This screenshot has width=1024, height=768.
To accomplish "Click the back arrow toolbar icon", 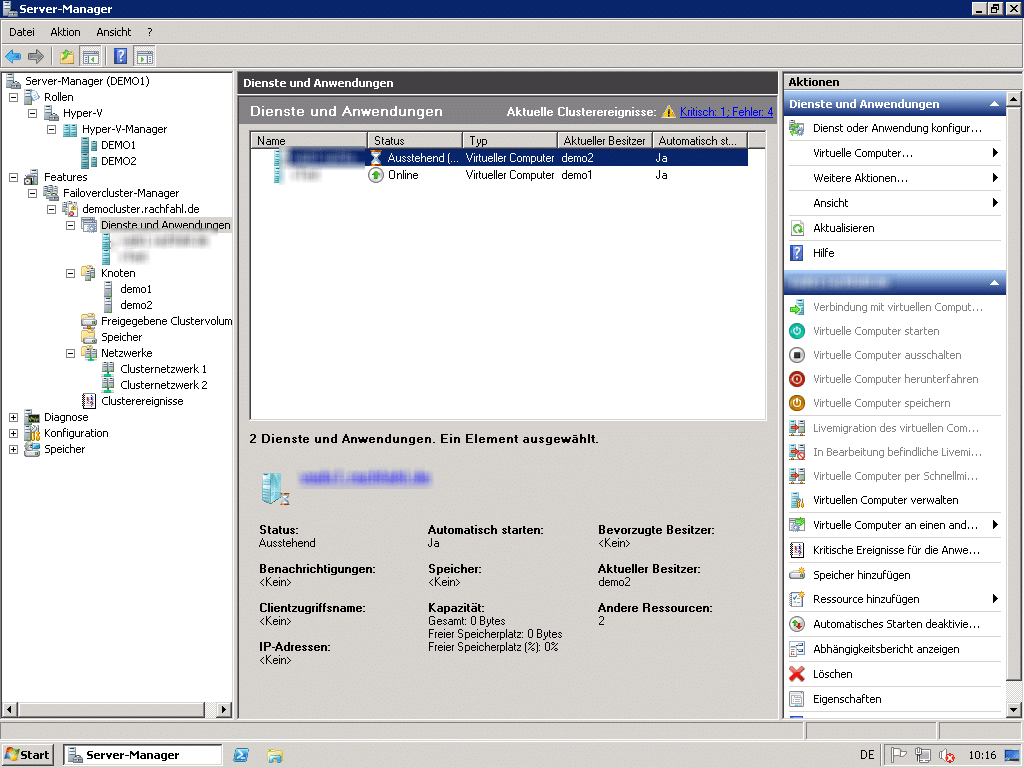I will tap(13, 57).
